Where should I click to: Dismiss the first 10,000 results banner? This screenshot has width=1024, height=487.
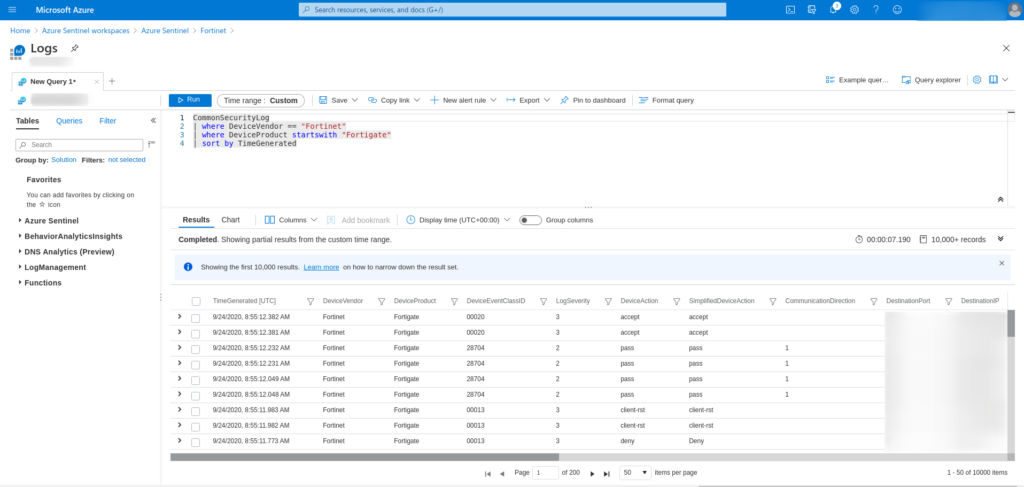click(1002, 263)
